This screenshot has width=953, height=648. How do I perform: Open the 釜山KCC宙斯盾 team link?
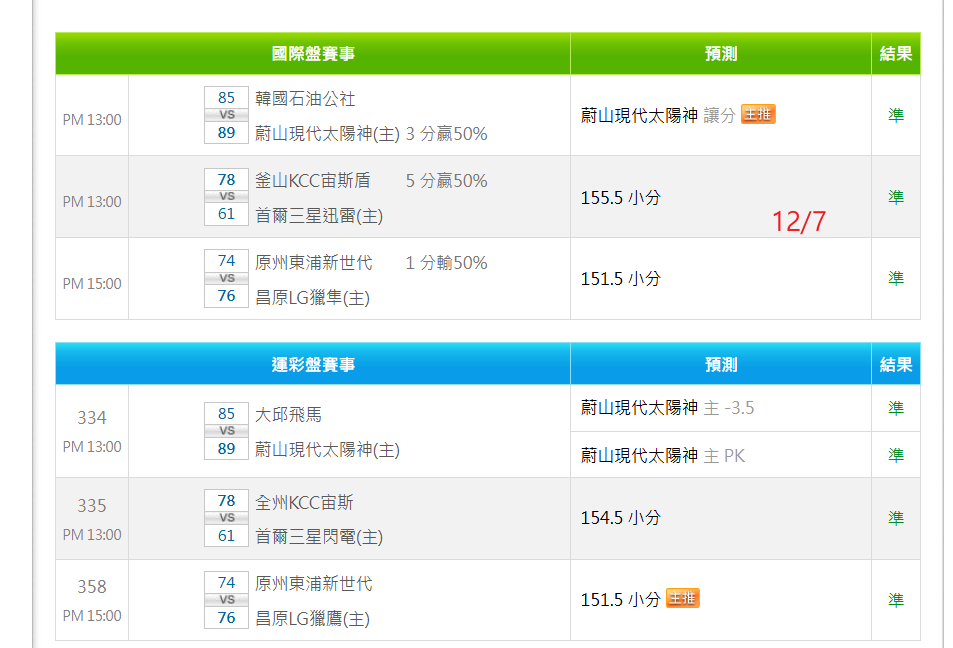pos(313,181)
